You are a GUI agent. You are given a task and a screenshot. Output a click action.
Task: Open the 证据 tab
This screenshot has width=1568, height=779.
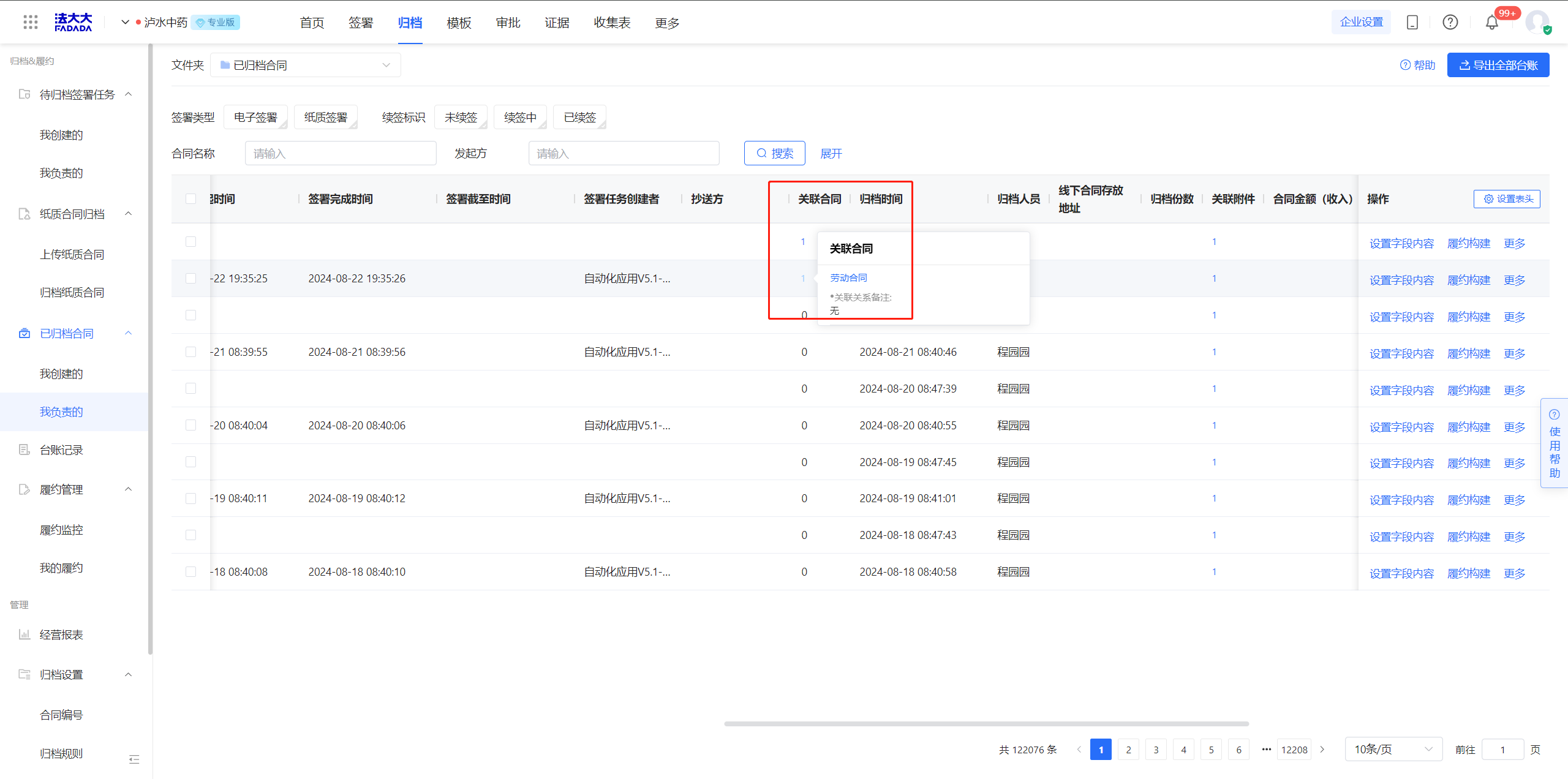pyautogui.click(x=557, y=23)
